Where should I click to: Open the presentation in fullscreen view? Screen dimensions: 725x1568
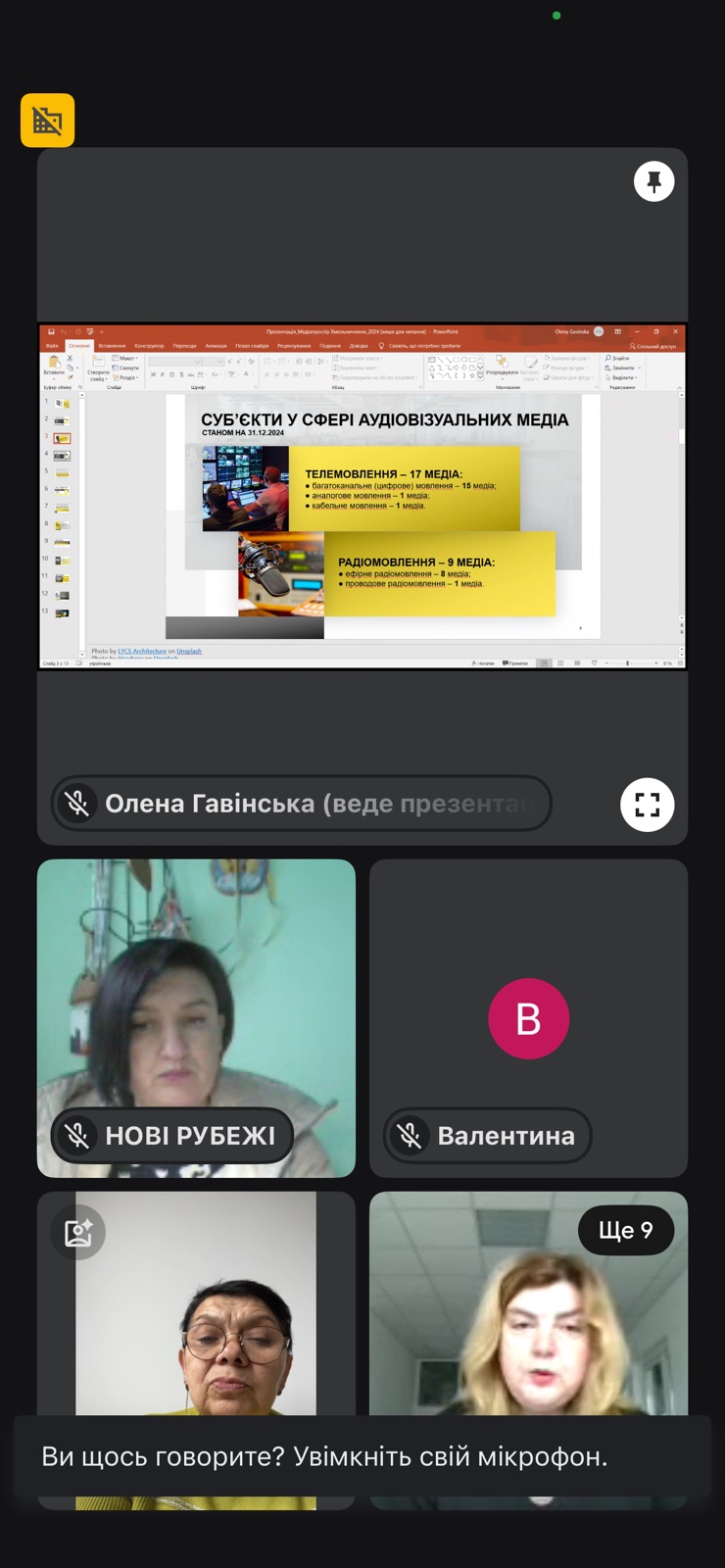coord(647,805)
